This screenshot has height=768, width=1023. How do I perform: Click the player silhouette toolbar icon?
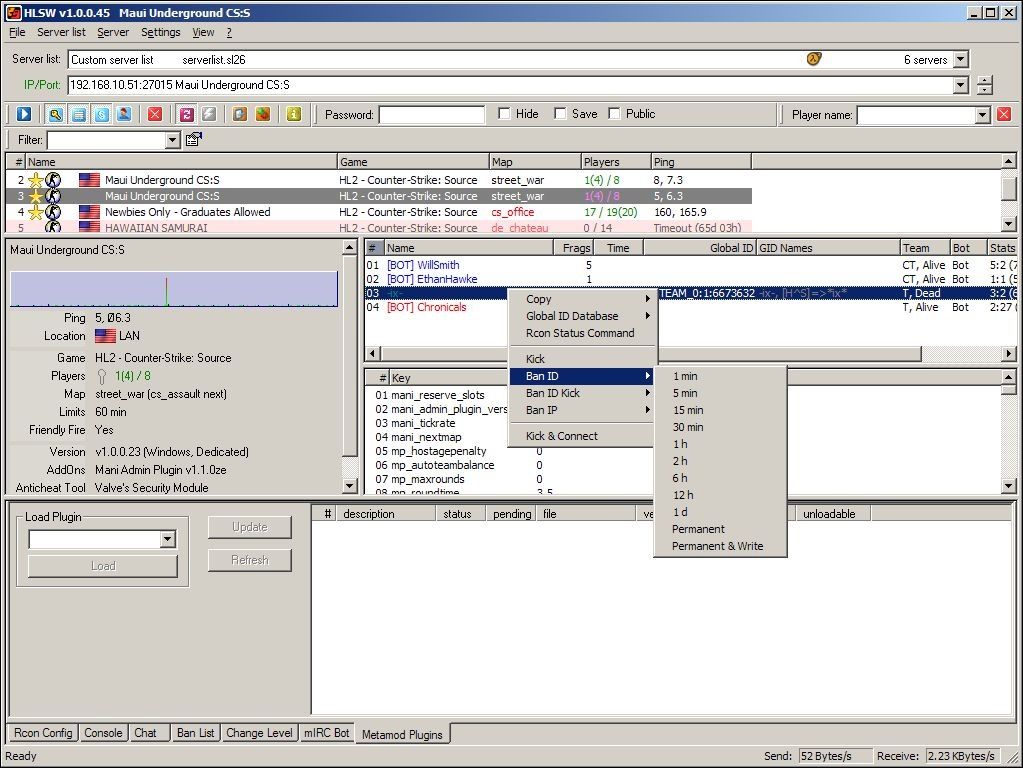(123, 114)
